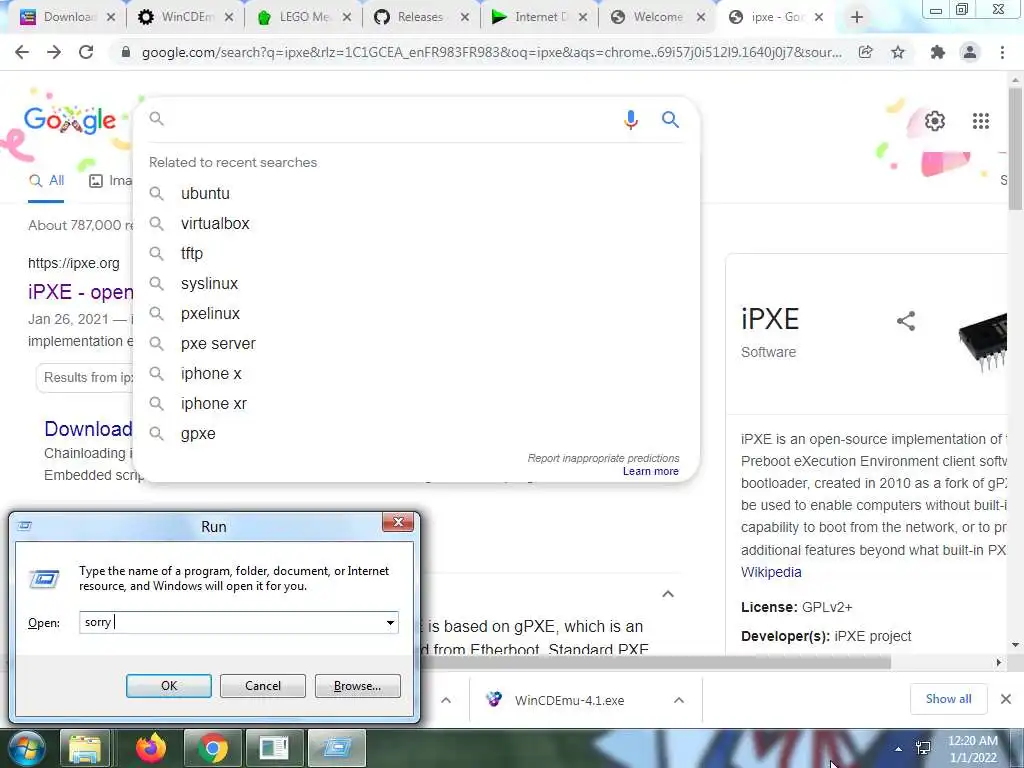Click Browse in the Run dialog

[357, 686]
